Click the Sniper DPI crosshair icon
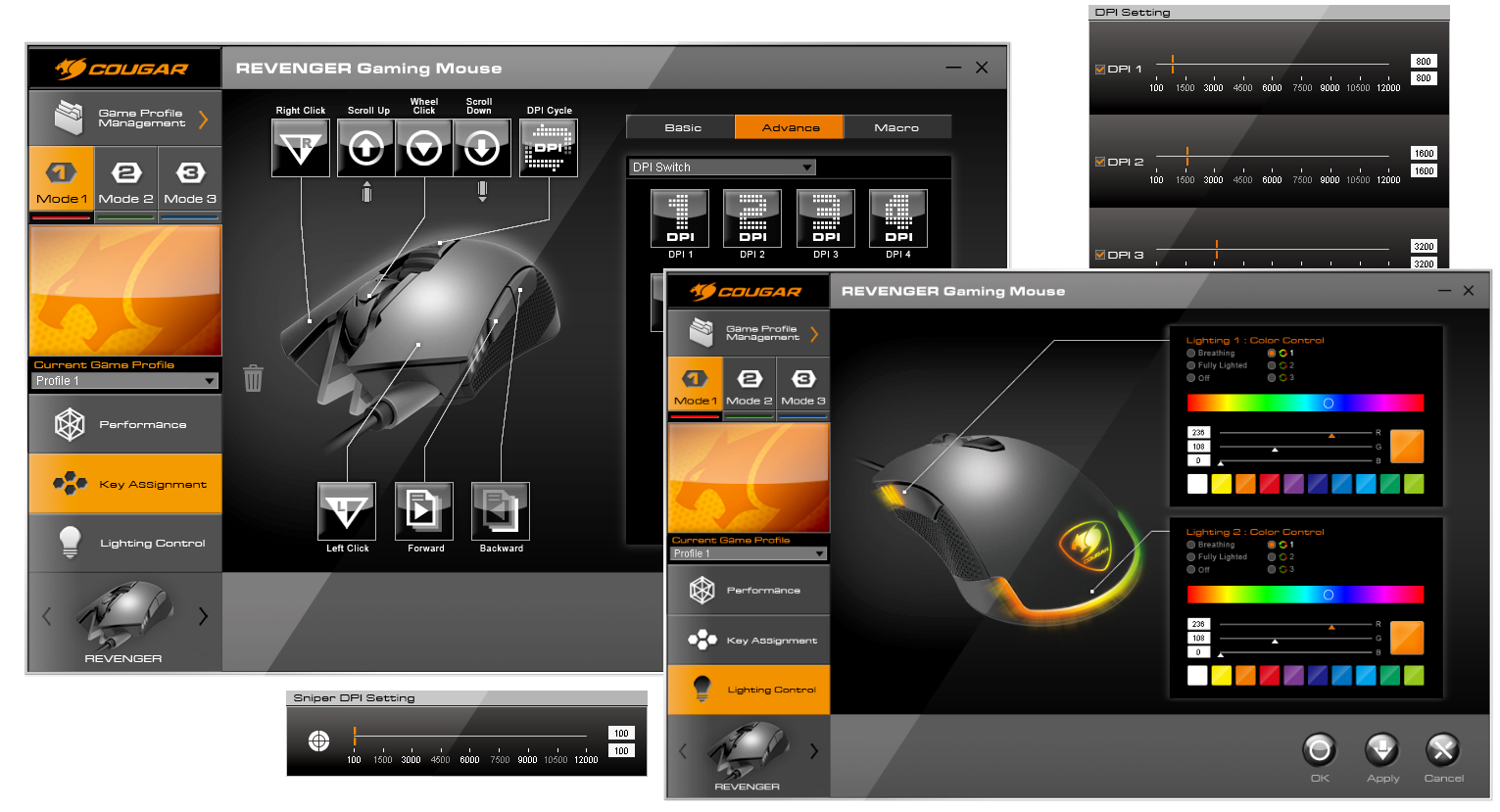 pos(318,741)
